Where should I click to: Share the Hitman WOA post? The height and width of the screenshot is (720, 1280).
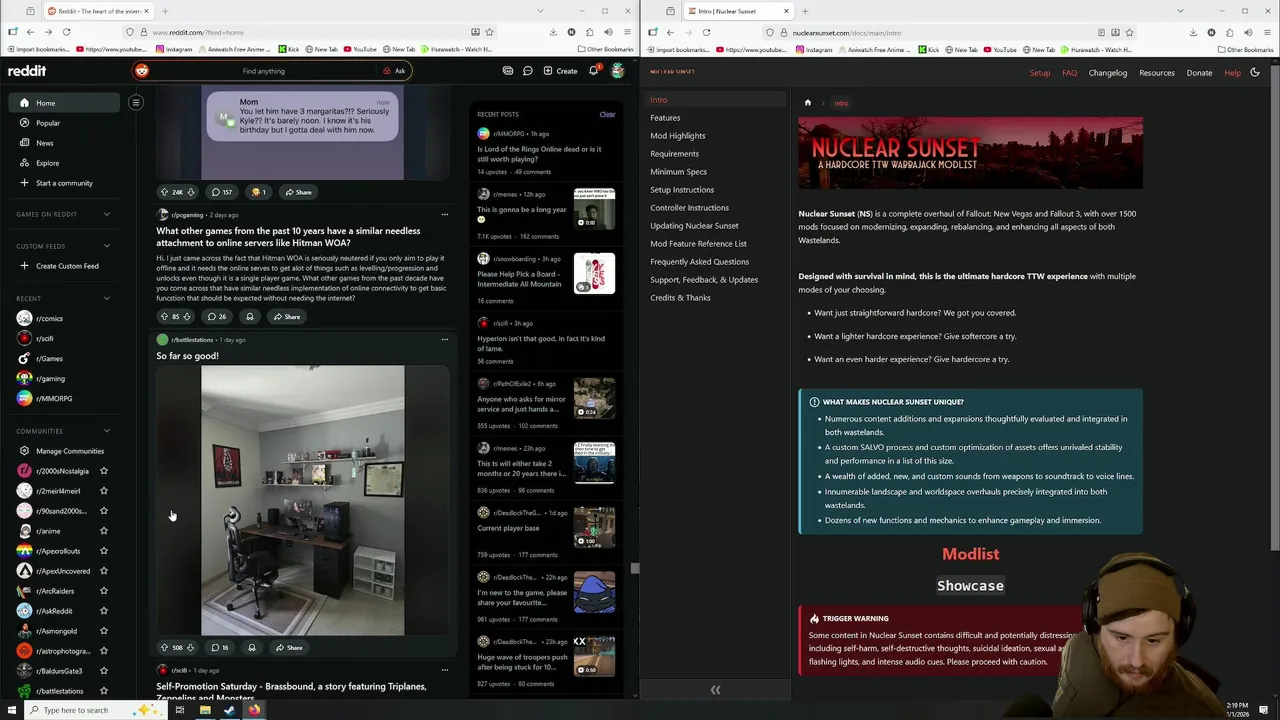pos(287,317)
